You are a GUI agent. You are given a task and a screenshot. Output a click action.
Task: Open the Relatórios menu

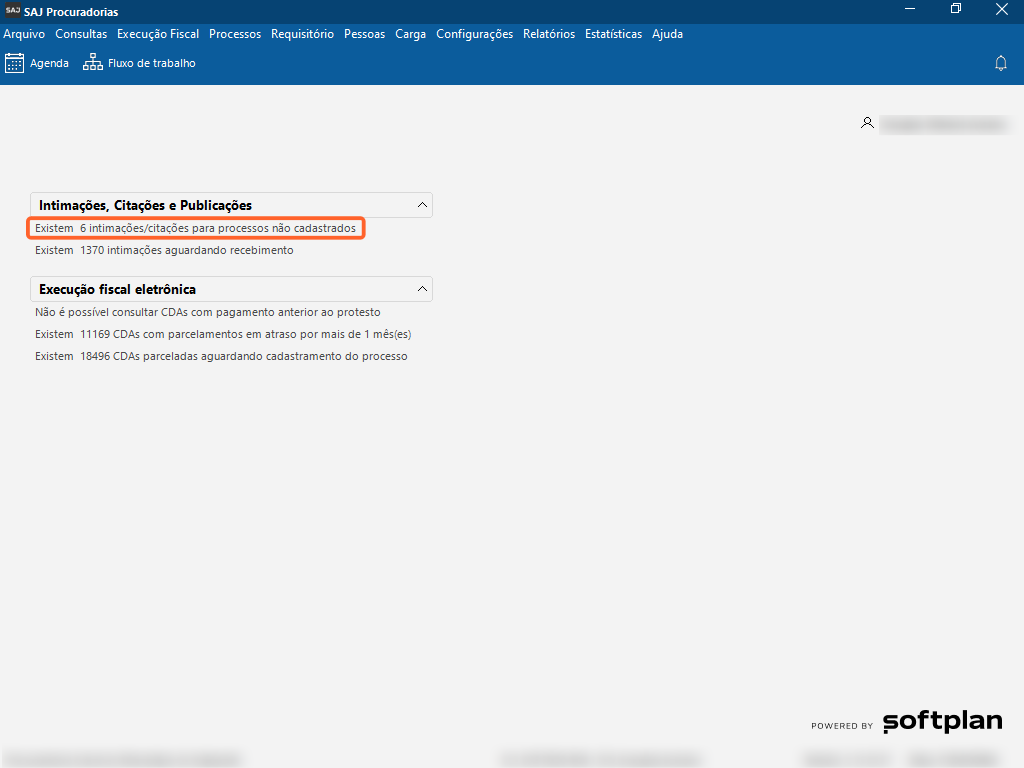[549, 34]
